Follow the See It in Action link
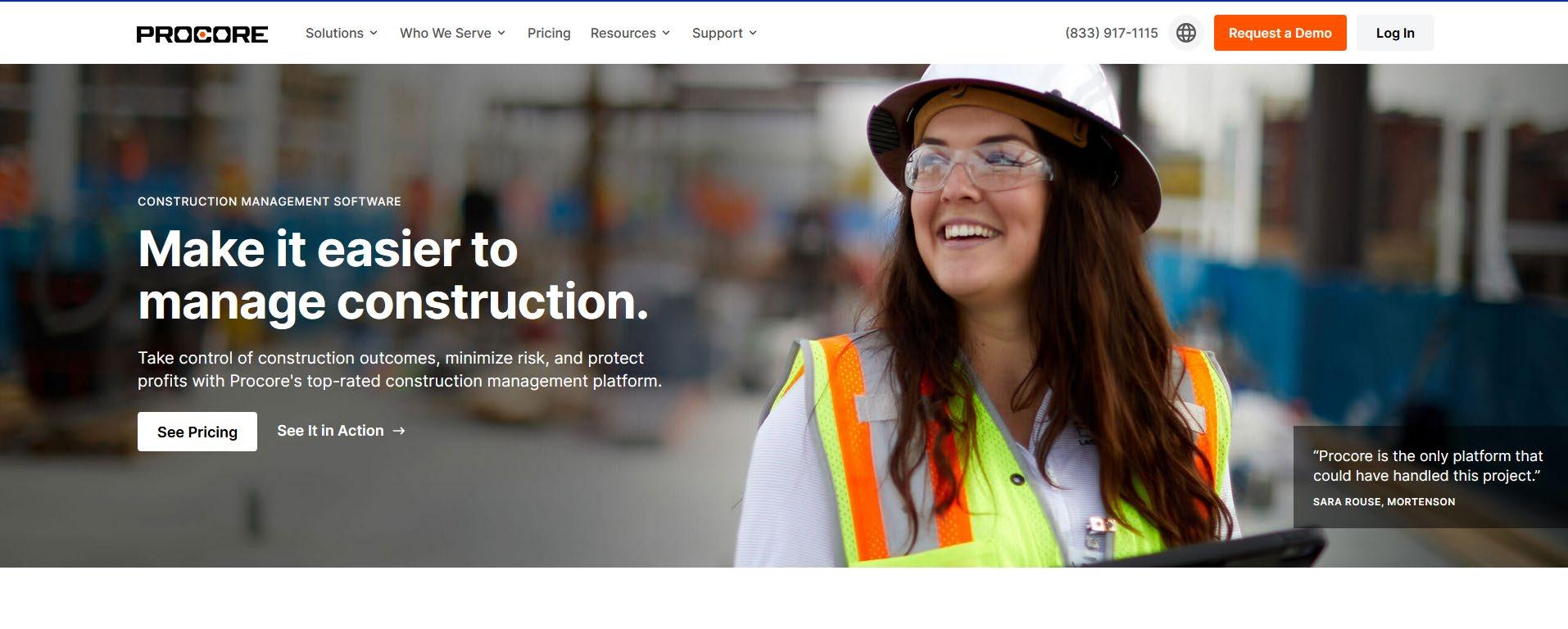 coord(341,431)
